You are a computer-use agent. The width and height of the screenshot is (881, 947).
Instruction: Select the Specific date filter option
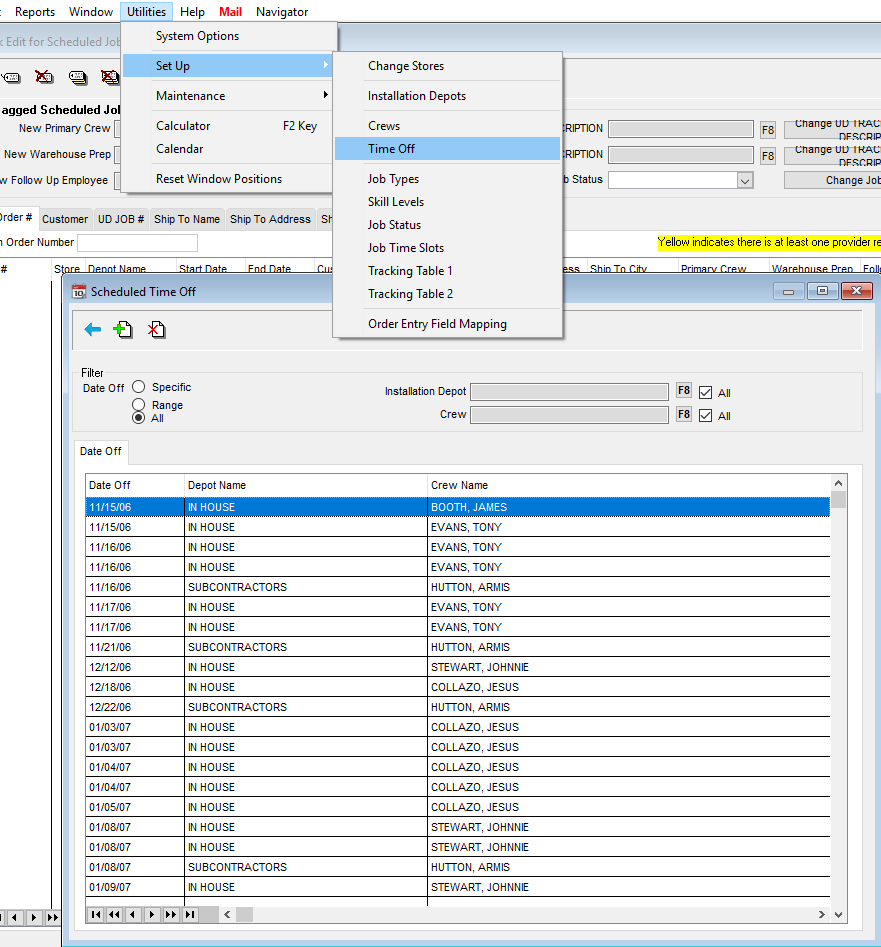point(138,387)
